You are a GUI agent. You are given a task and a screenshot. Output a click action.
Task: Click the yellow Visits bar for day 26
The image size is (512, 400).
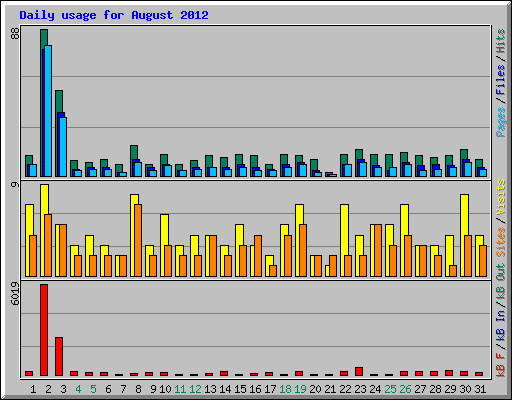404,220
